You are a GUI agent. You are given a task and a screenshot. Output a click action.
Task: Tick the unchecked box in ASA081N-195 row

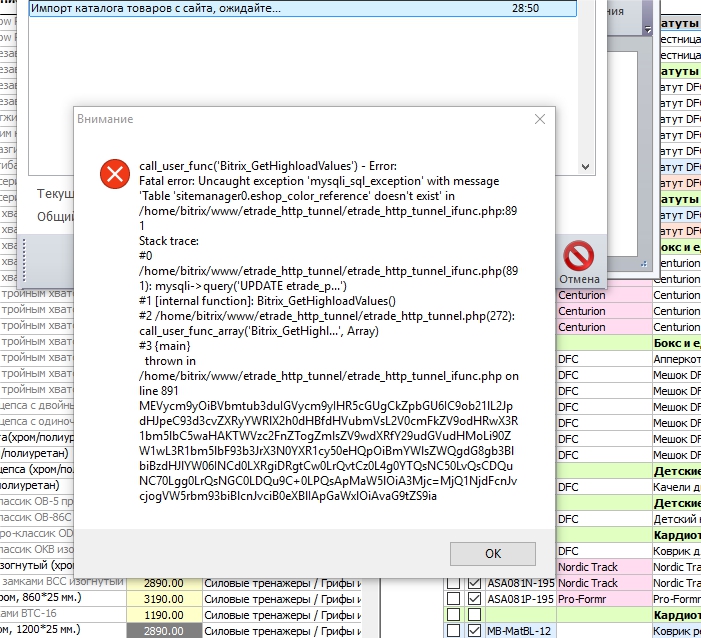(453, 583)
